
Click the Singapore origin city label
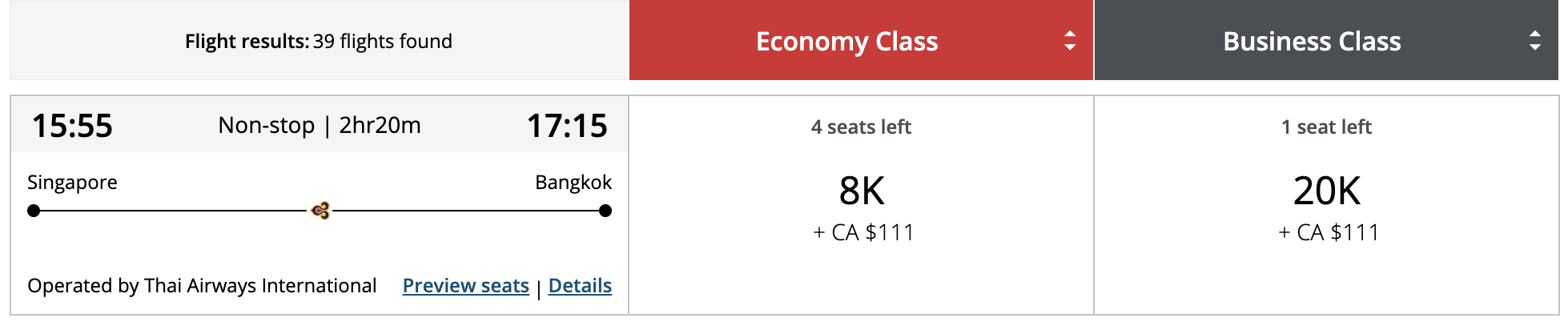[72, 183]
